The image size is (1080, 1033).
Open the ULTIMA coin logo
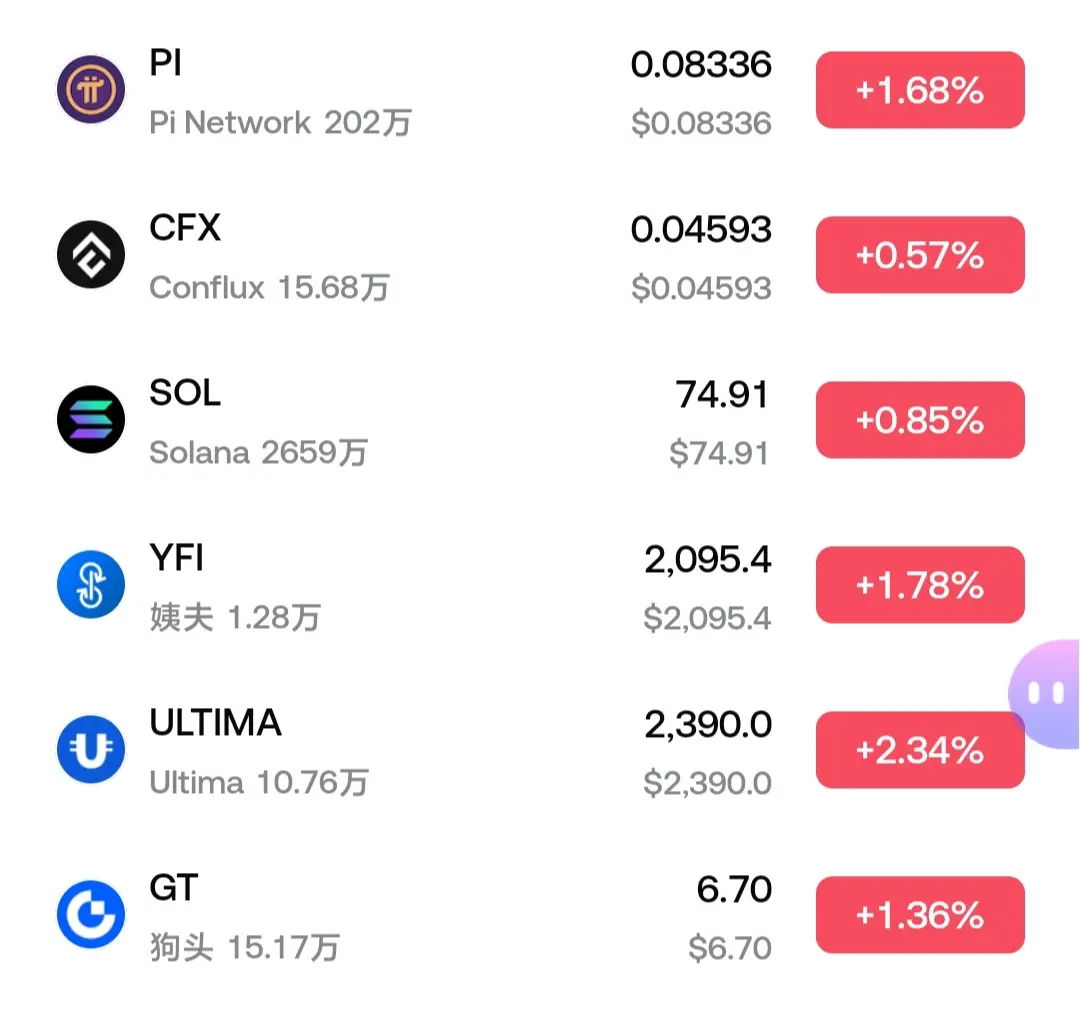[x=91, y=749]
